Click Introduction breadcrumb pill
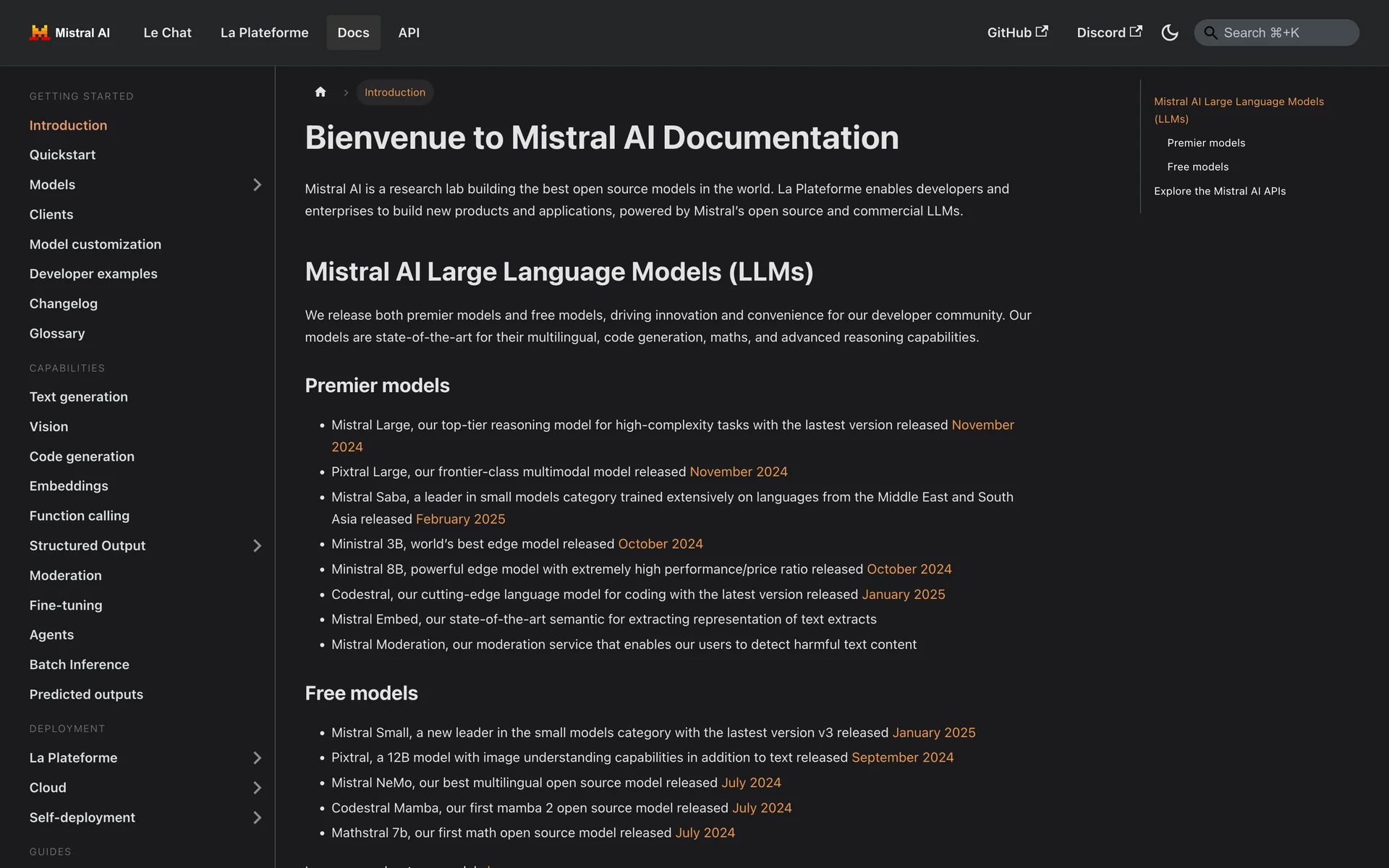 click(x=394, y=92)
